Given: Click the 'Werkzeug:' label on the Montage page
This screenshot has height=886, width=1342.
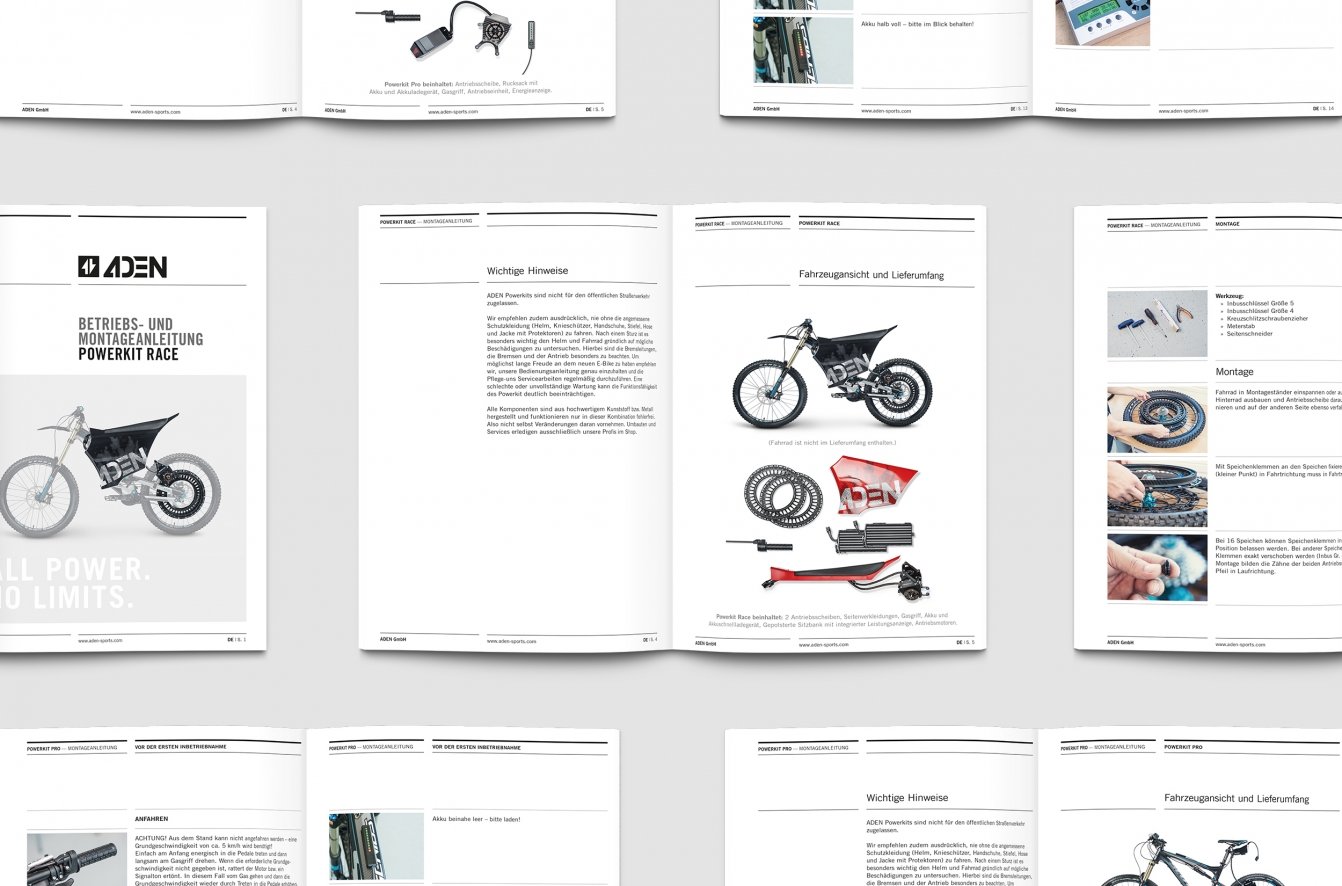Looking at the screenshot, I should click(1229, 296).
